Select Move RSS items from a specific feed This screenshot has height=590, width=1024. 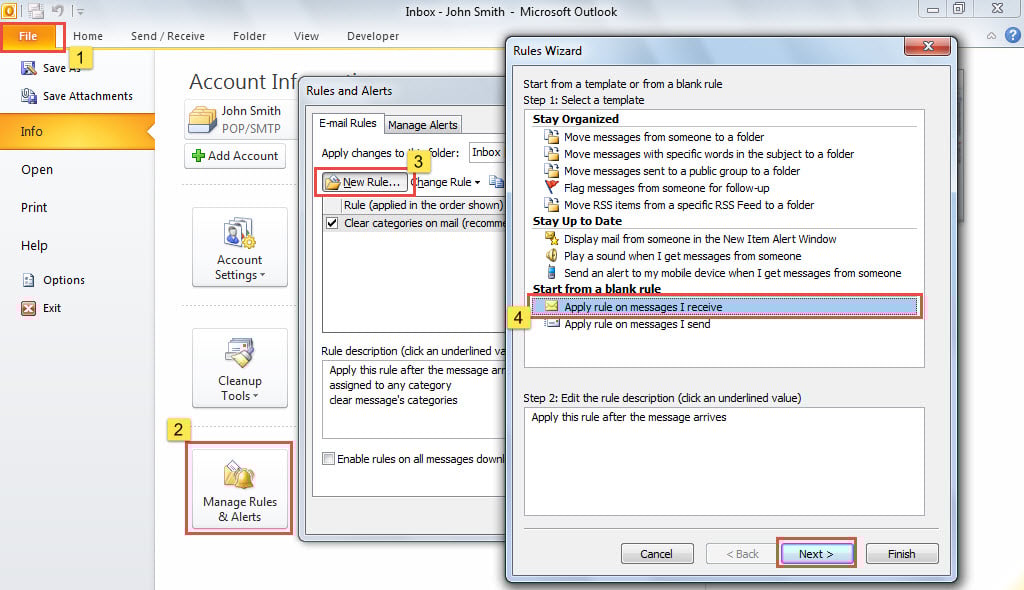coord(689,205)
